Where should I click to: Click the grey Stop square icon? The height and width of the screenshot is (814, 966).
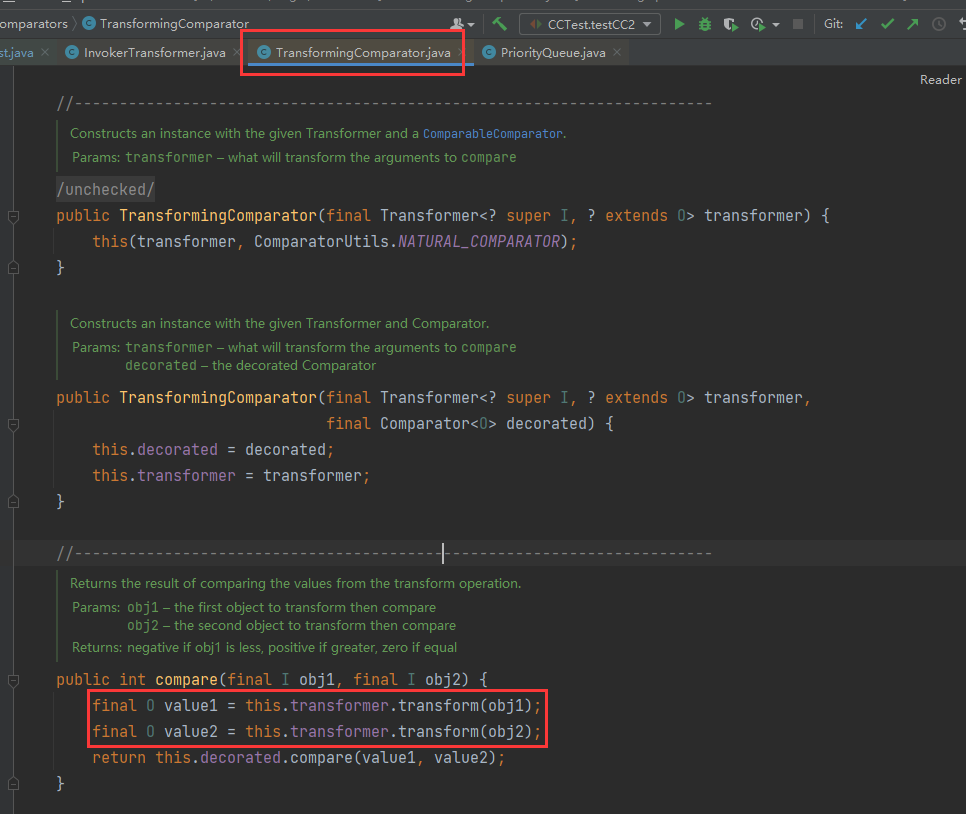point(798,24)
